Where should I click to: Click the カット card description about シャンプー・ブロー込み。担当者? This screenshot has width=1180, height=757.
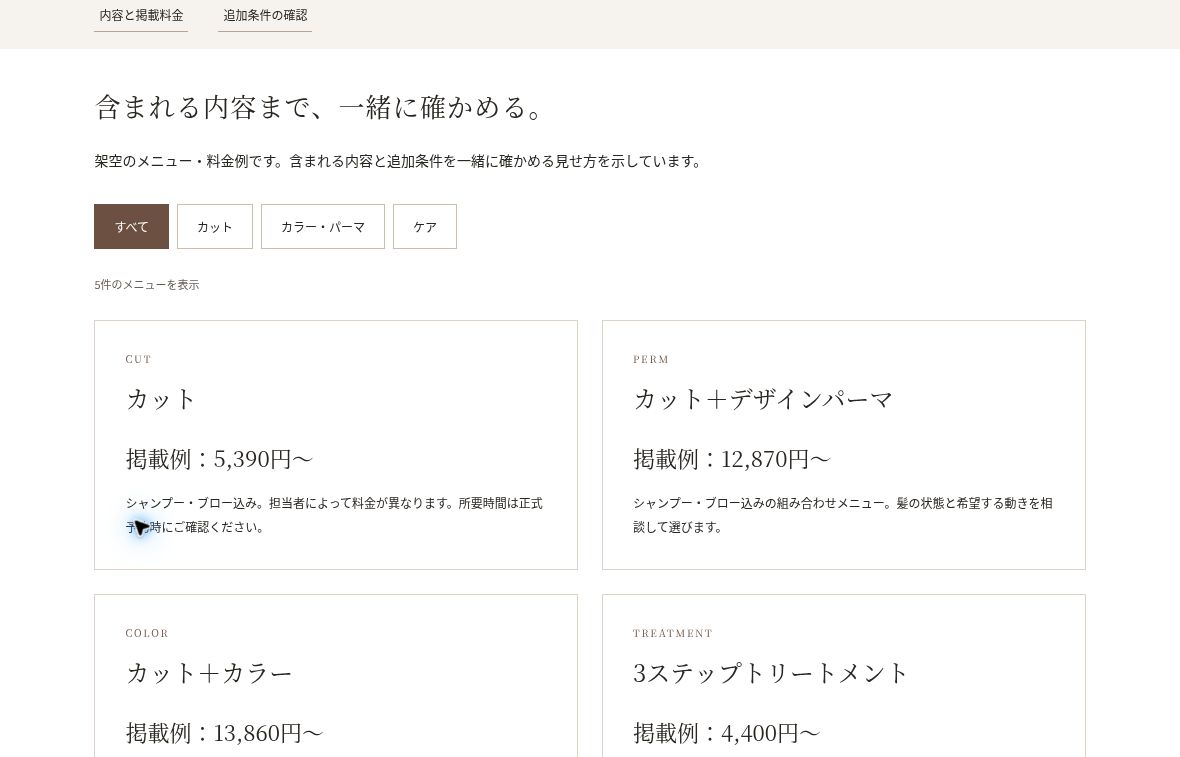(x=334, y=515)
